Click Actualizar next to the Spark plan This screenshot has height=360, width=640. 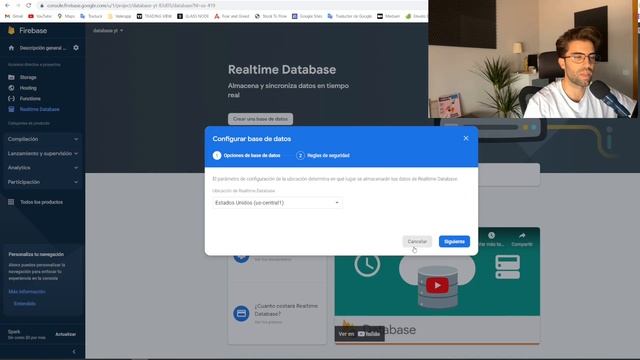click(66, 334)
